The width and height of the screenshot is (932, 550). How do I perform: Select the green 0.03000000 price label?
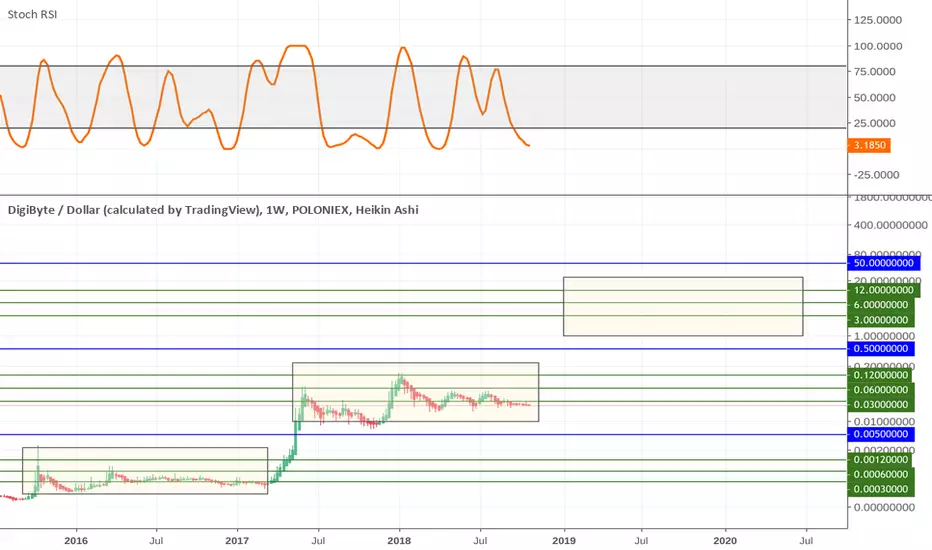pyautogui.click(x=880, y=405)
